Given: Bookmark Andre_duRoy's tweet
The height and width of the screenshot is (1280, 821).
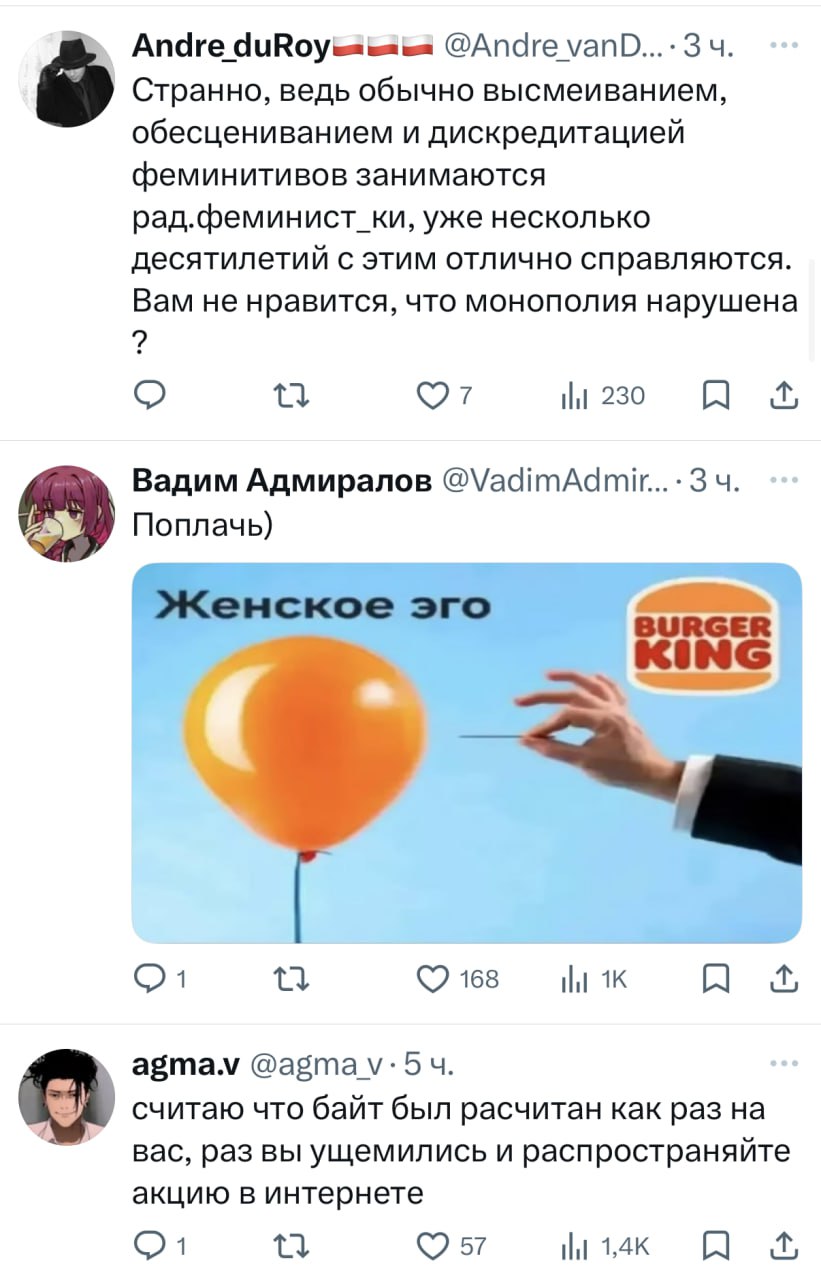Looking at the screenshot, I should point(714,398).
